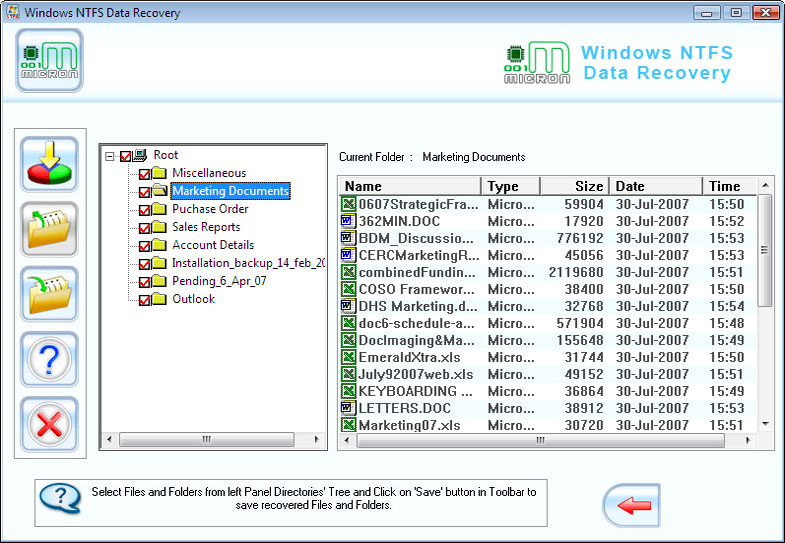The height and width of the screenshot is (543, 785).
Task: Sort files by the Type column header
Action: pyautogui.click(x=511, y=186)
